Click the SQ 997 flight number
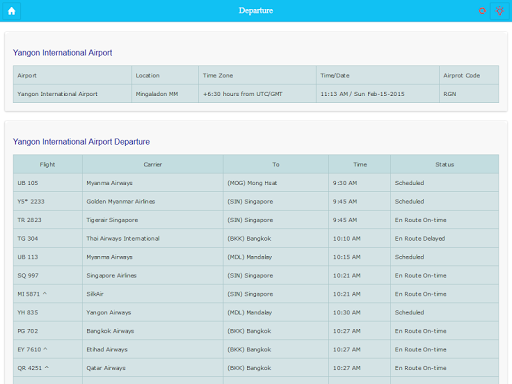The height and width of the screenshot is (384, 512). point(28,276)
